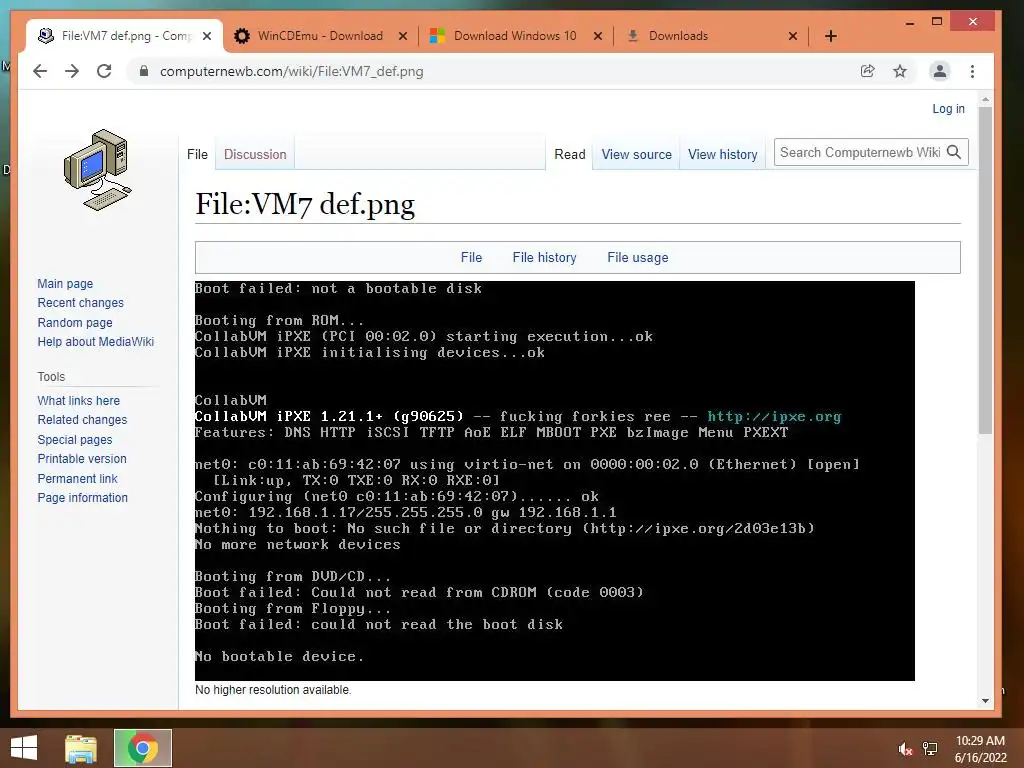Close the WinCDEmu - Download tab

click(x=403, y=36)
